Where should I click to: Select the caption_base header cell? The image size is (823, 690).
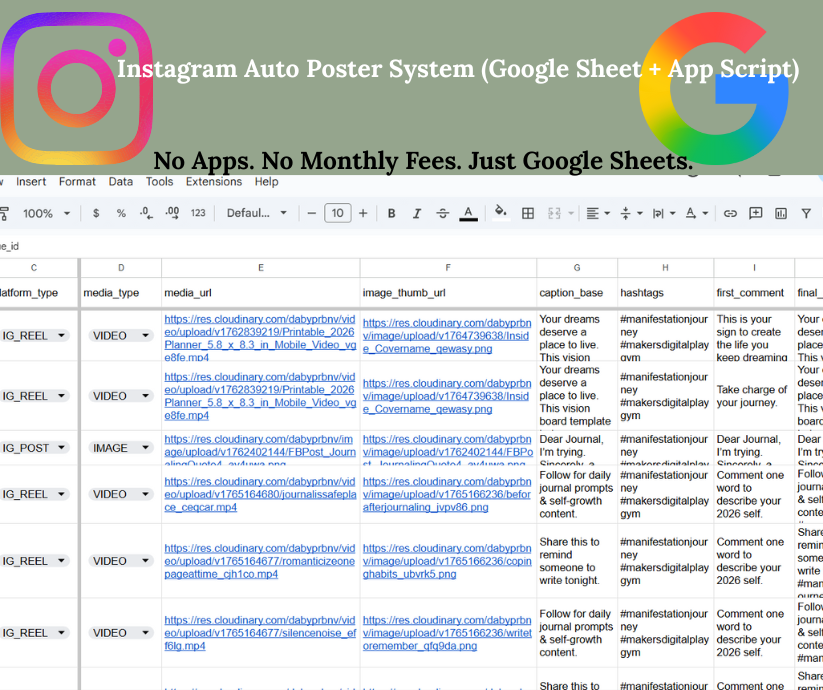click(x=577, y=293)
